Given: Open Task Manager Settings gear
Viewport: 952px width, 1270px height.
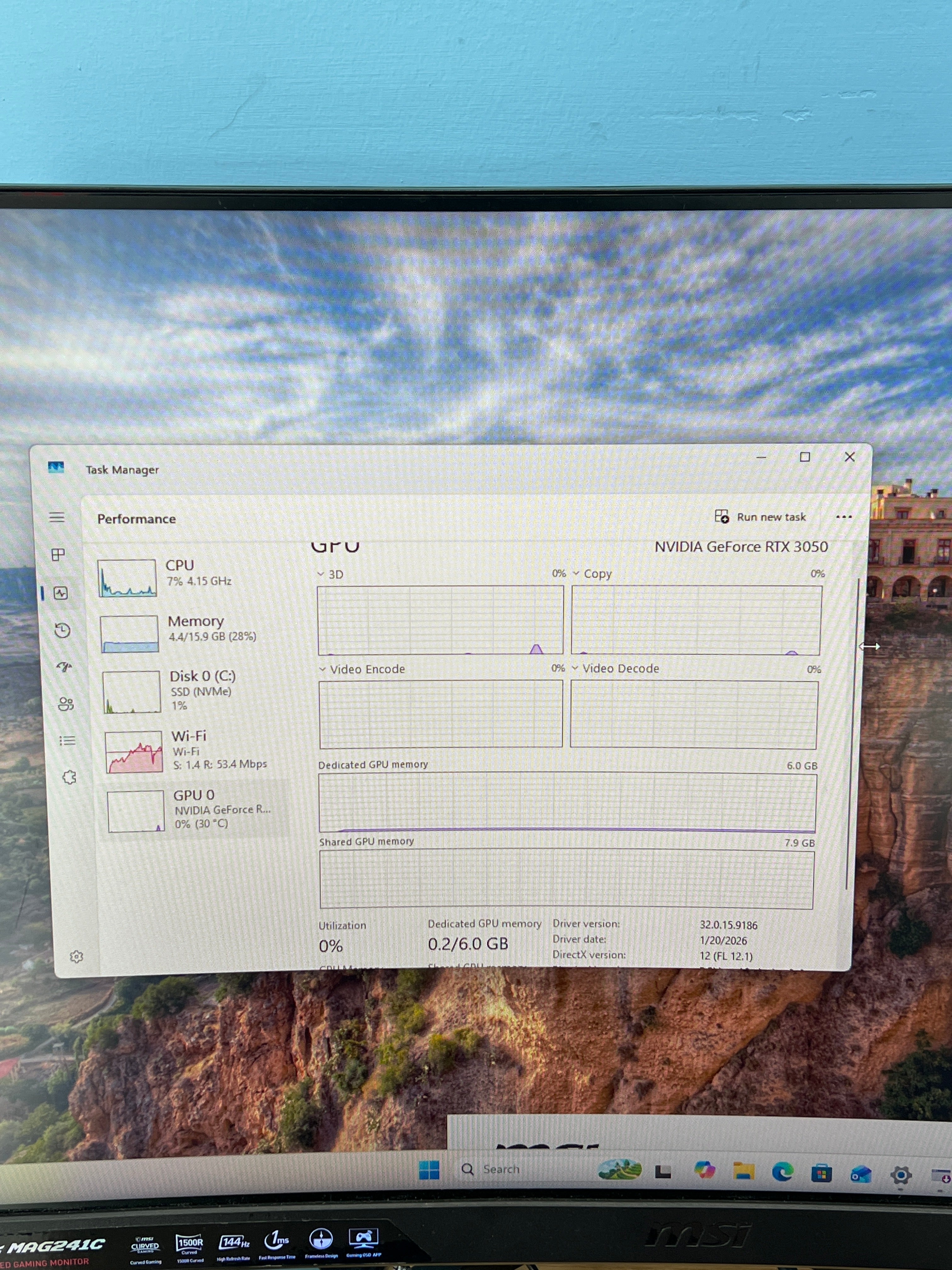Looking at the screenshot, I should click(x=76, y=957).
